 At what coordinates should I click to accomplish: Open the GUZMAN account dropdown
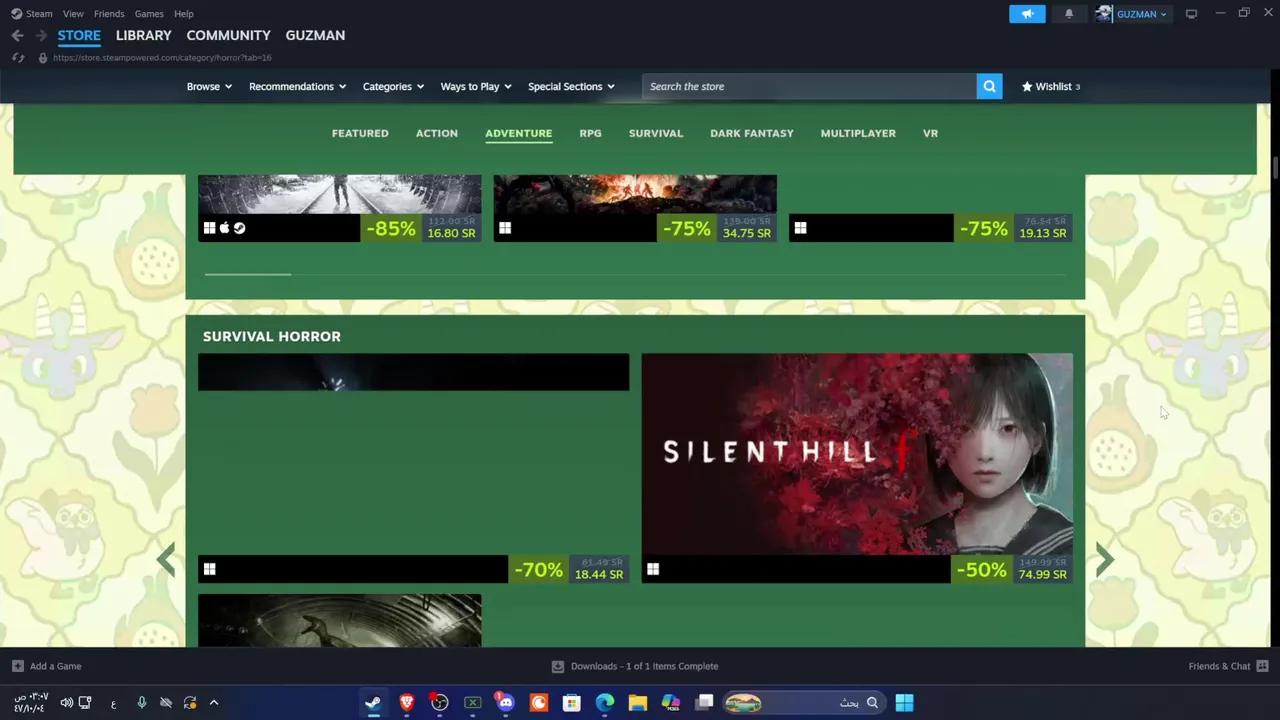[x=1132, y=14]
